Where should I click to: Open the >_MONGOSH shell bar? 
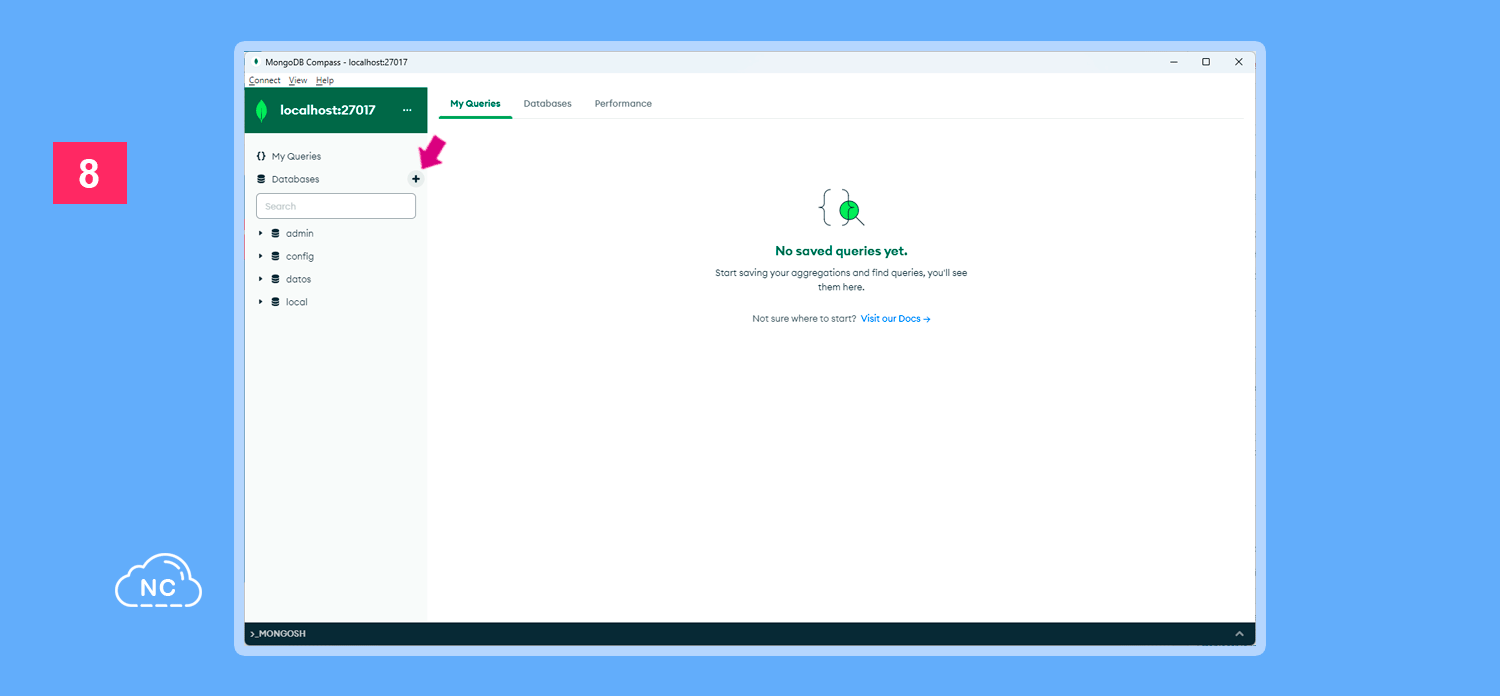coord(750,634)
